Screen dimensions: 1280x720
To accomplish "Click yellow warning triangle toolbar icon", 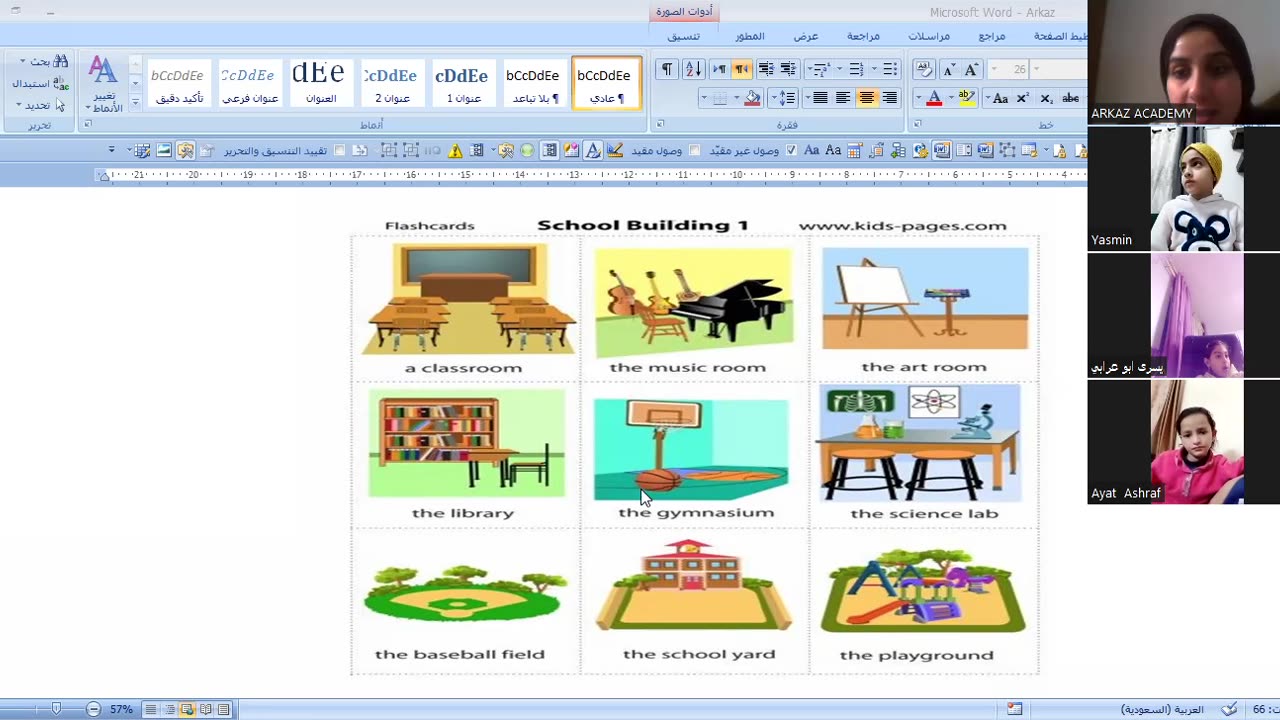I will tap(455, 151).
